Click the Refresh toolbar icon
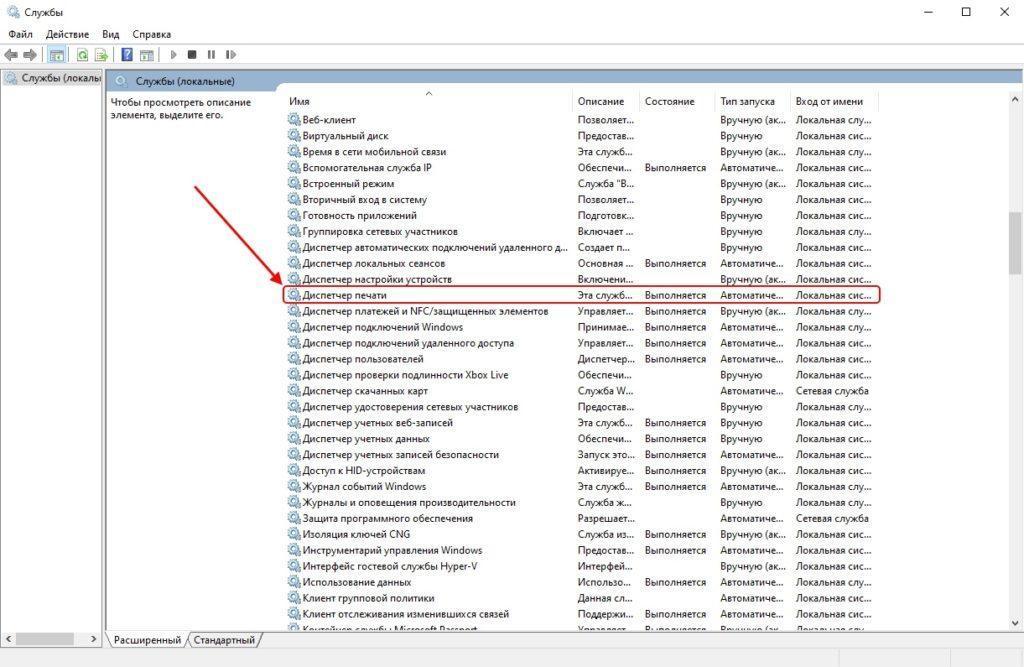This screenshot has height=667, width=1024. [x=82, y=55]
